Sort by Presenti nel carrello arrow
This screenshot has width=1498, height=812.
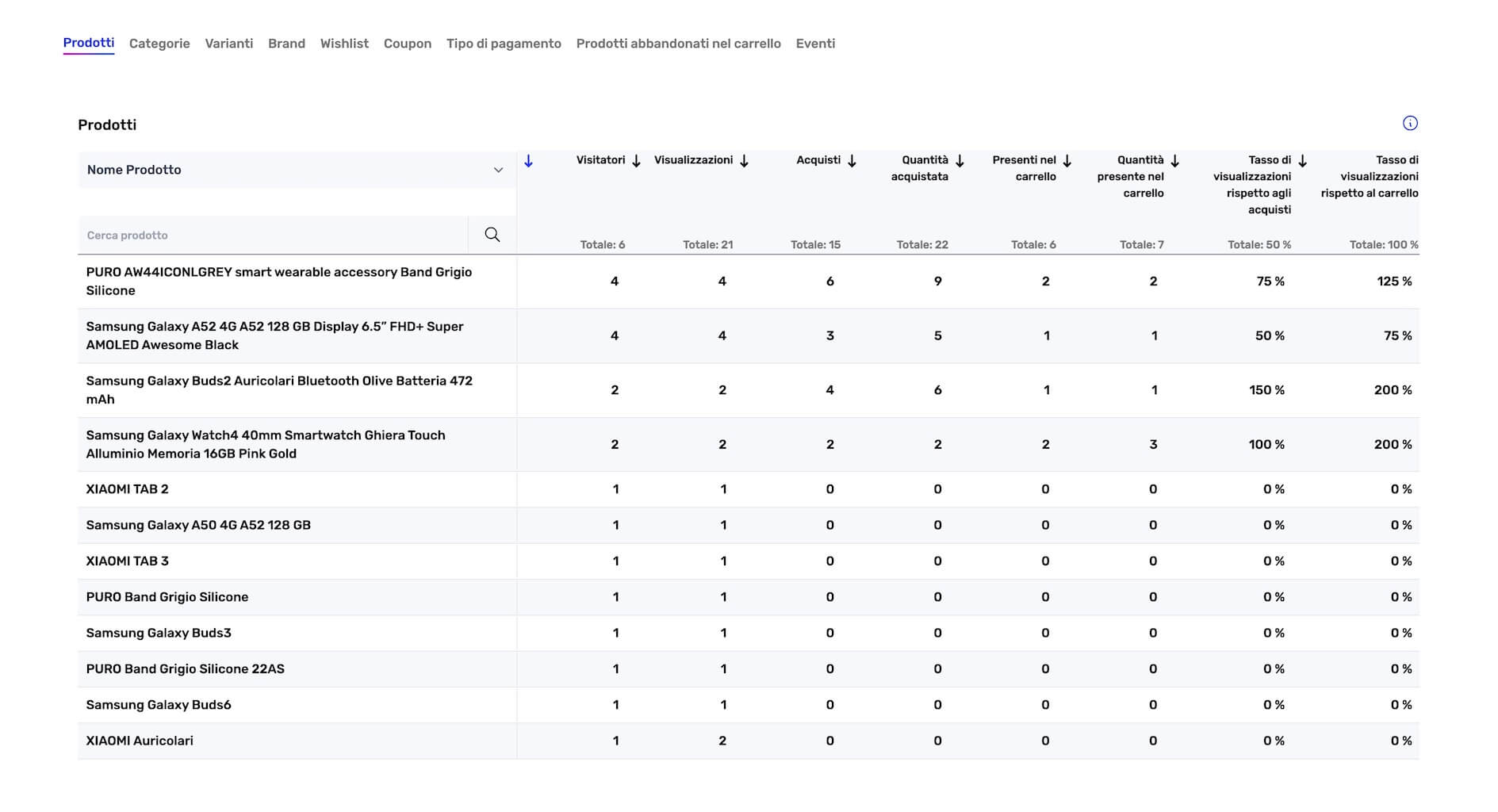(x=1067, y=161)
